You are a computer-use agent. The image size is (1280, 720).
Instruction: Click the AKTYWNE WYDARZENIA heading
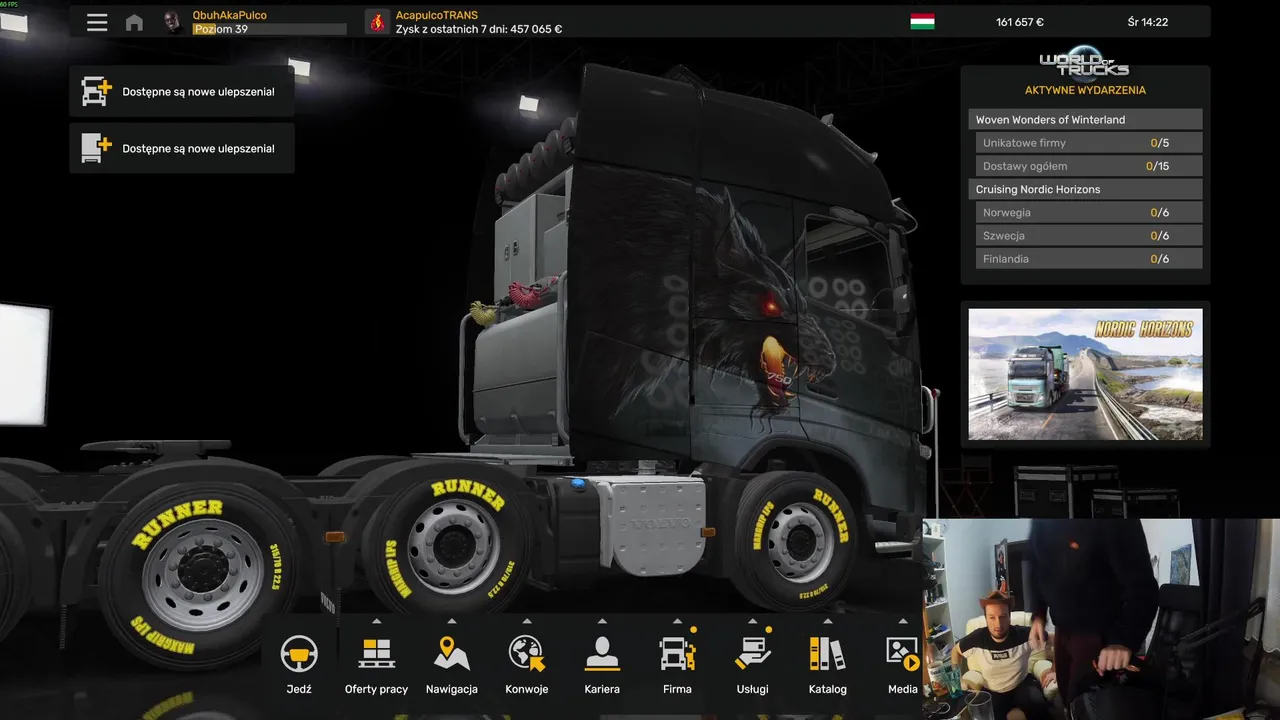coord(1085,90)
